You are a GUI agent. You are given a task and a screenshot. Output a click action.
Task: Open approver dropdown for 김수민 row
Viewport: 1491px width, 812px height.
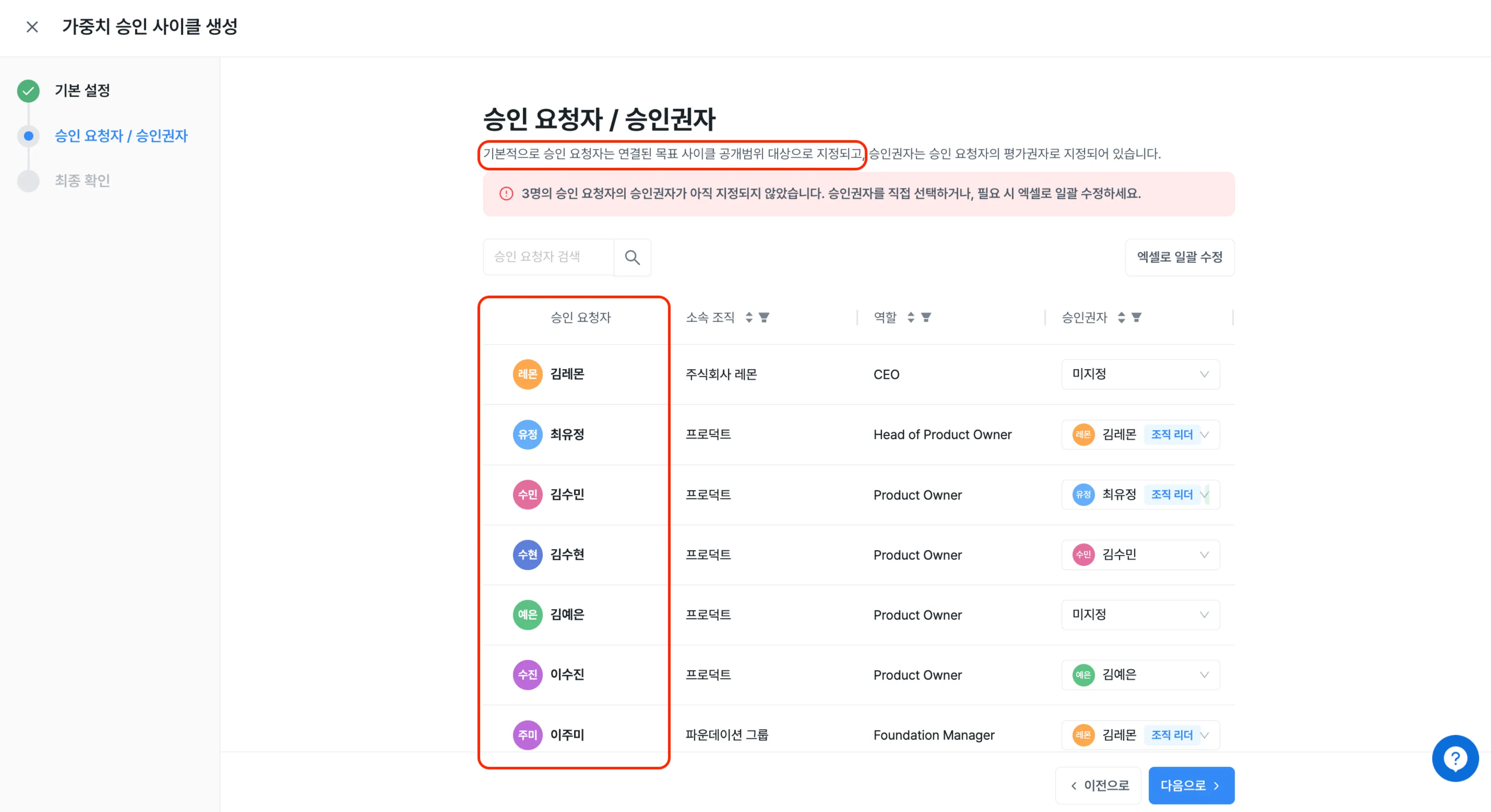pyautogui.click(x=1140, y=495)
